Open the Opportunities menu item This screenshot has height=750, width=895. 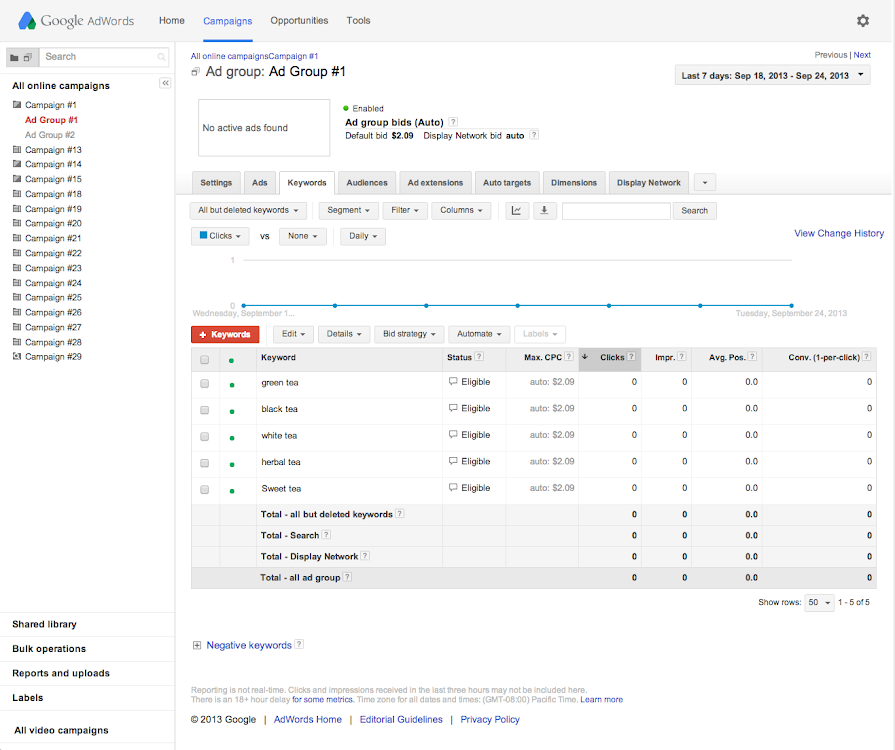299,21
